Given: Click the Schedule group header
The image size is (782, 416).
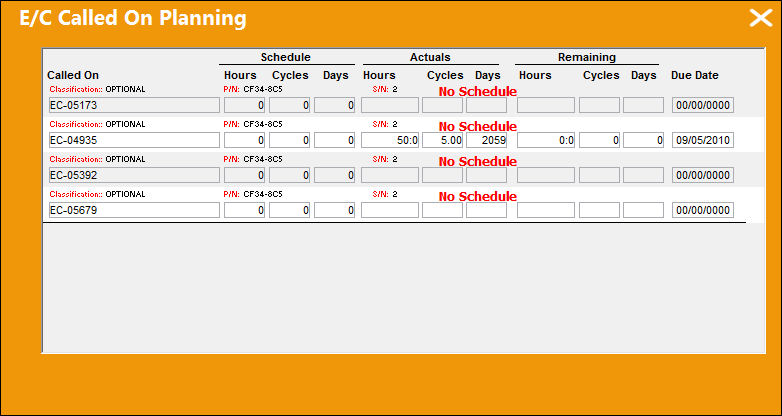Looking at the screenshot, I should [x=285, y=57].
